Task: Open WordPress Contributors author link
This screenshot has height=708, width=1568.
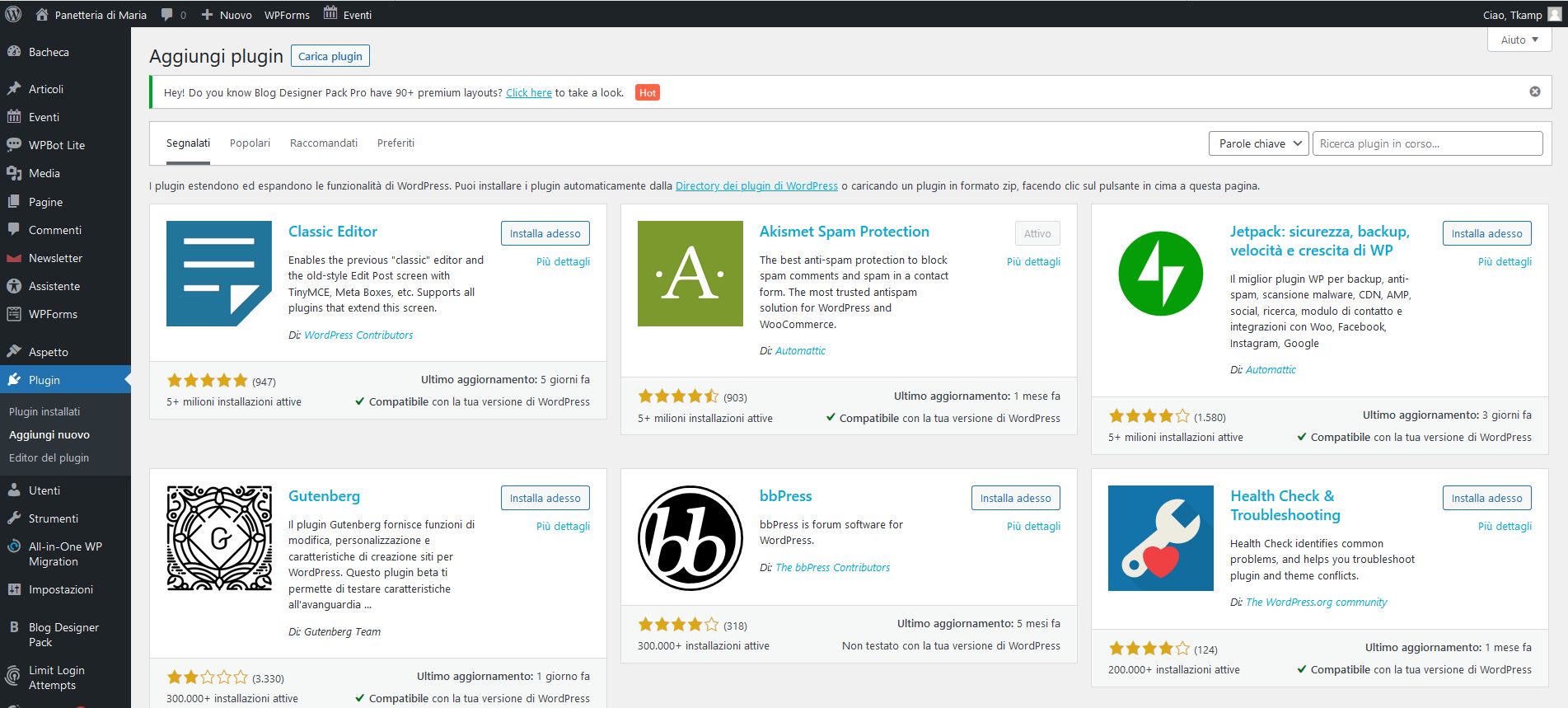Action: [358, 335]
